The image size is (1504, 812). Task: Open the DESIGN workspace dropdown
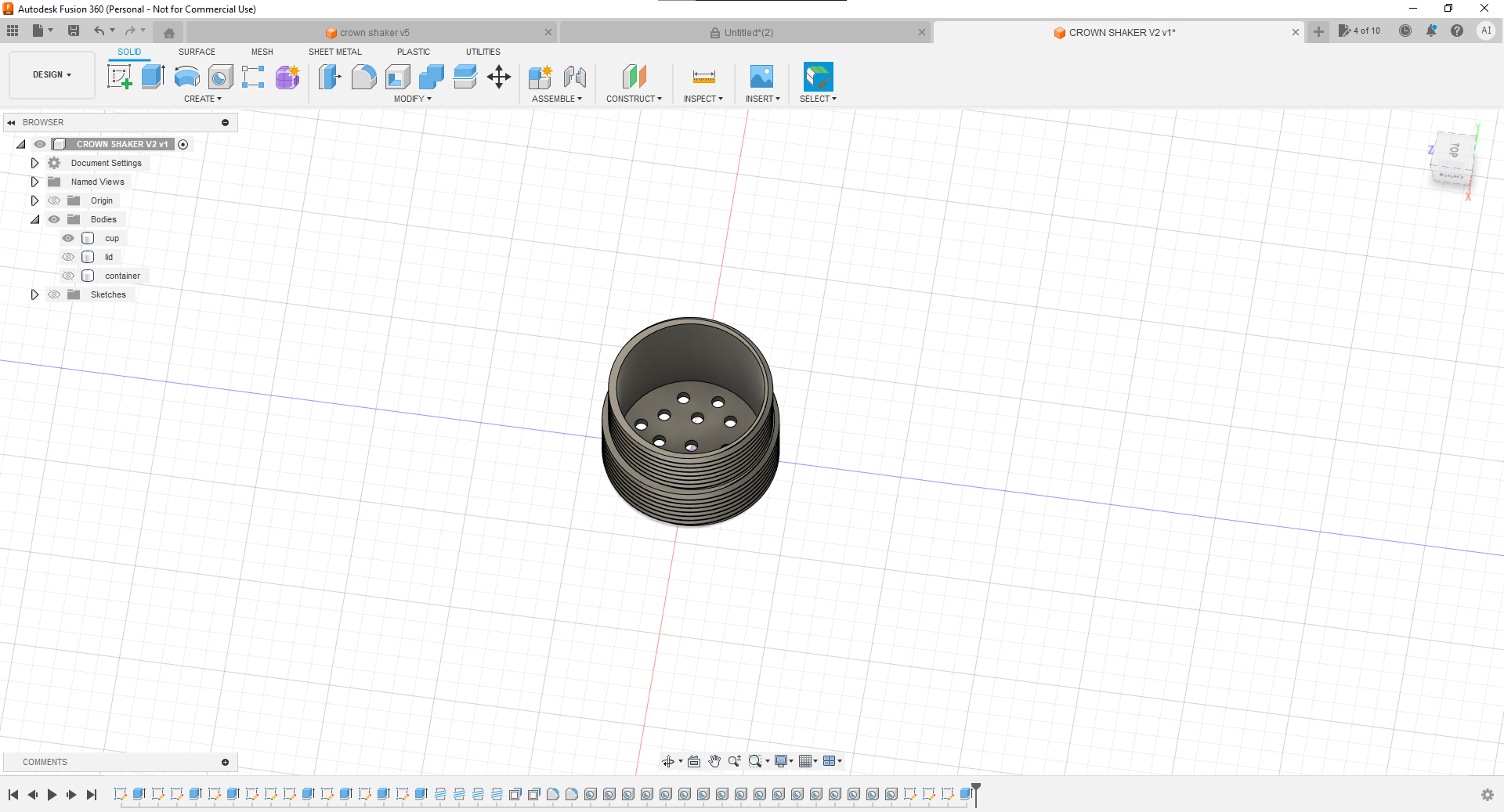pyautogui.click(x=51, y=74)
